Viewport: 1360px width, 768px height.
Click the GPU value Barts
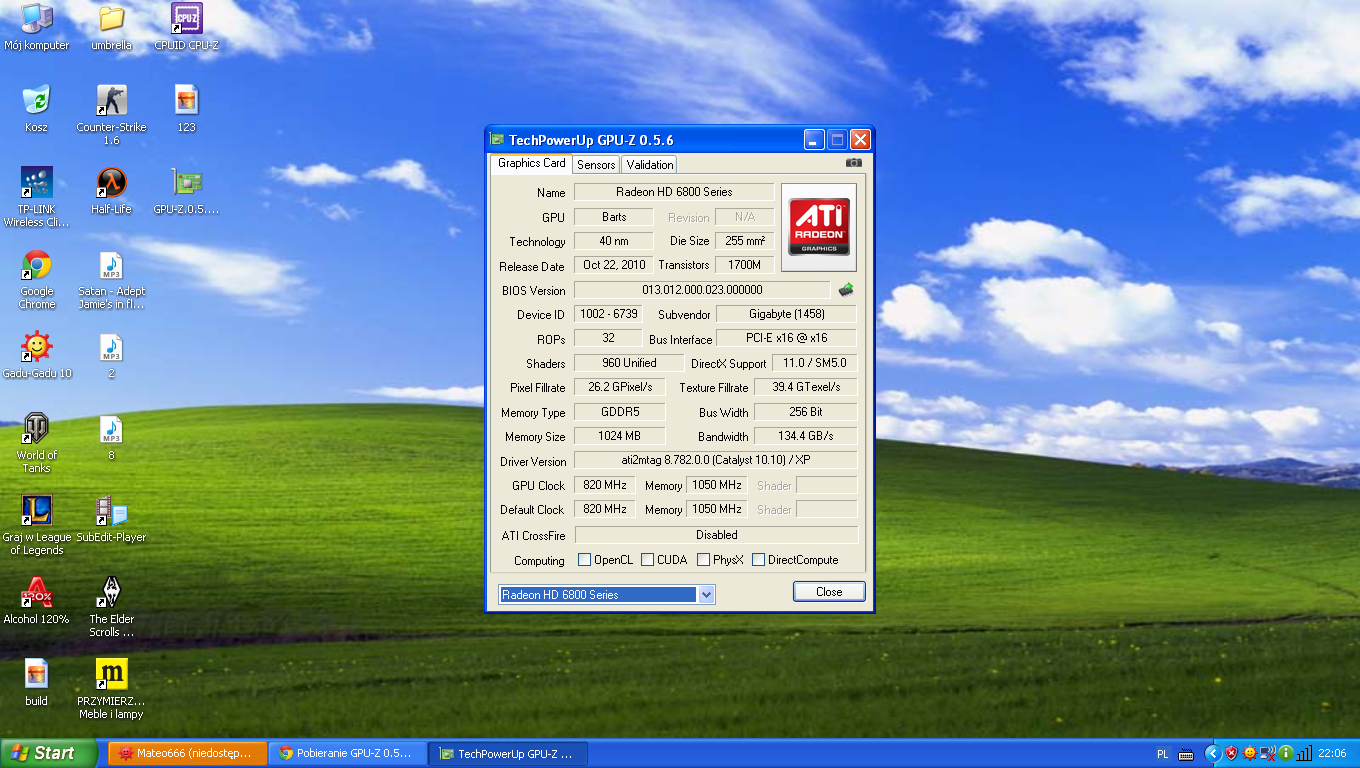point(614,217)
